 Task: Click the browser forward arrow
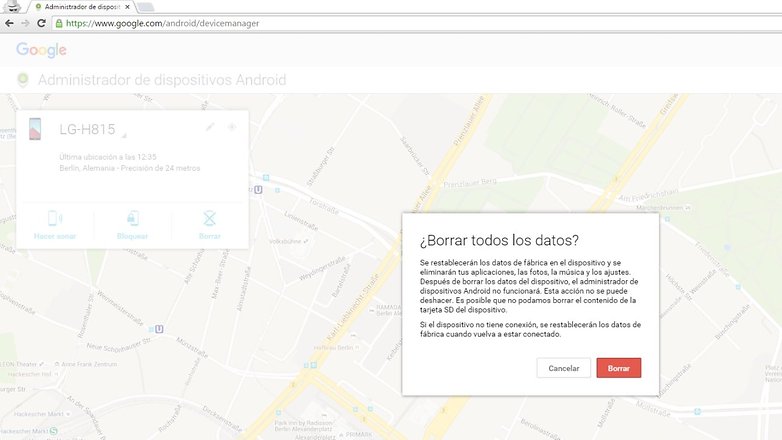tap(25, 23)
